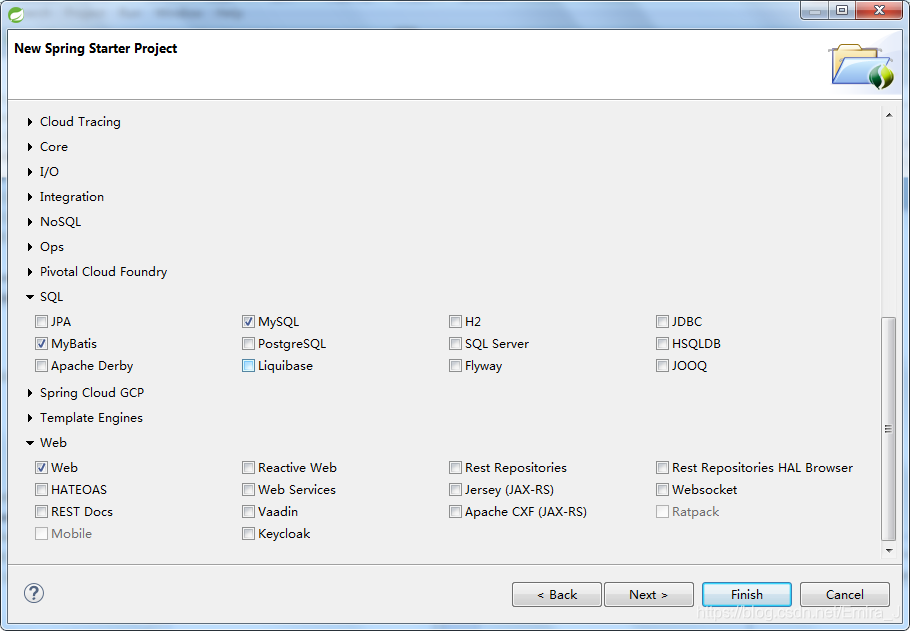
Task: Uncheck the MyBatis dependency
Action: (x=41, y=344)
